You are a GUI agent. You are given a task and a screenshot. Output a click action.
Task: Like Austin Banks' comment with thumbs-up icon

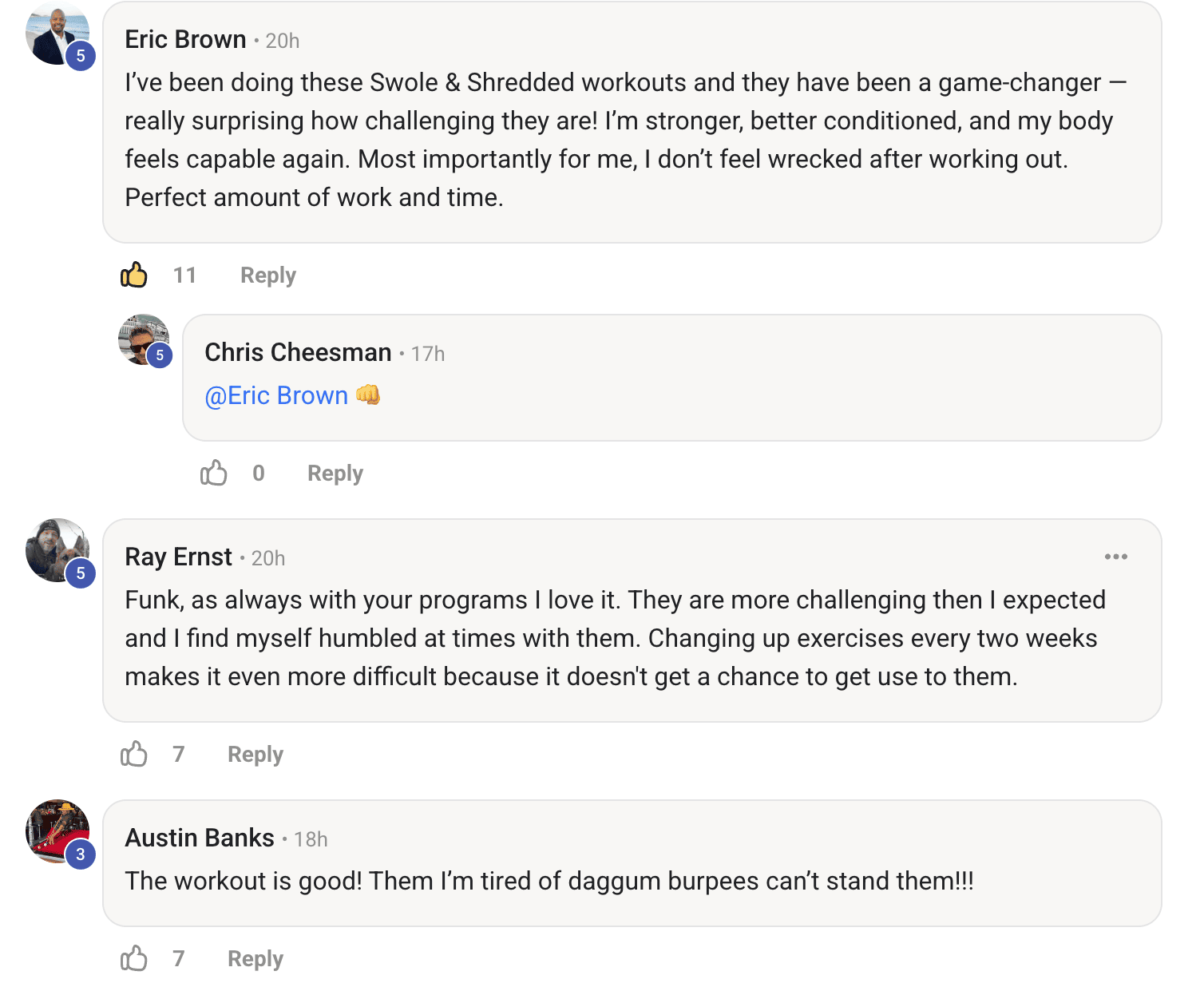(134, 958)
